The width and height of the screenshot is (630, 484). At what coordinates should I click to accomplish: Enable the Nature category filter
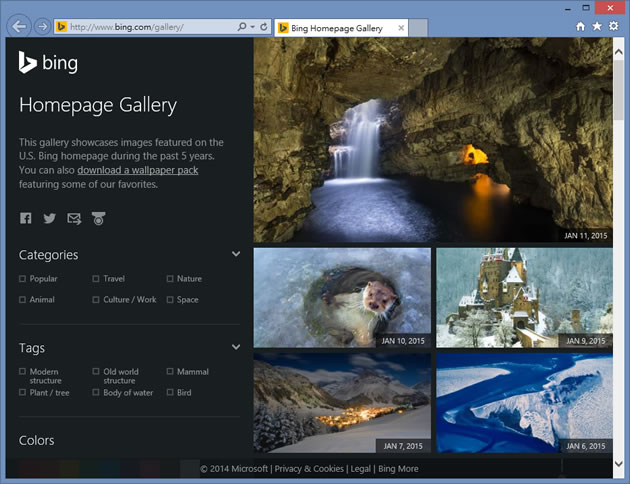click(x=170, y=279)
